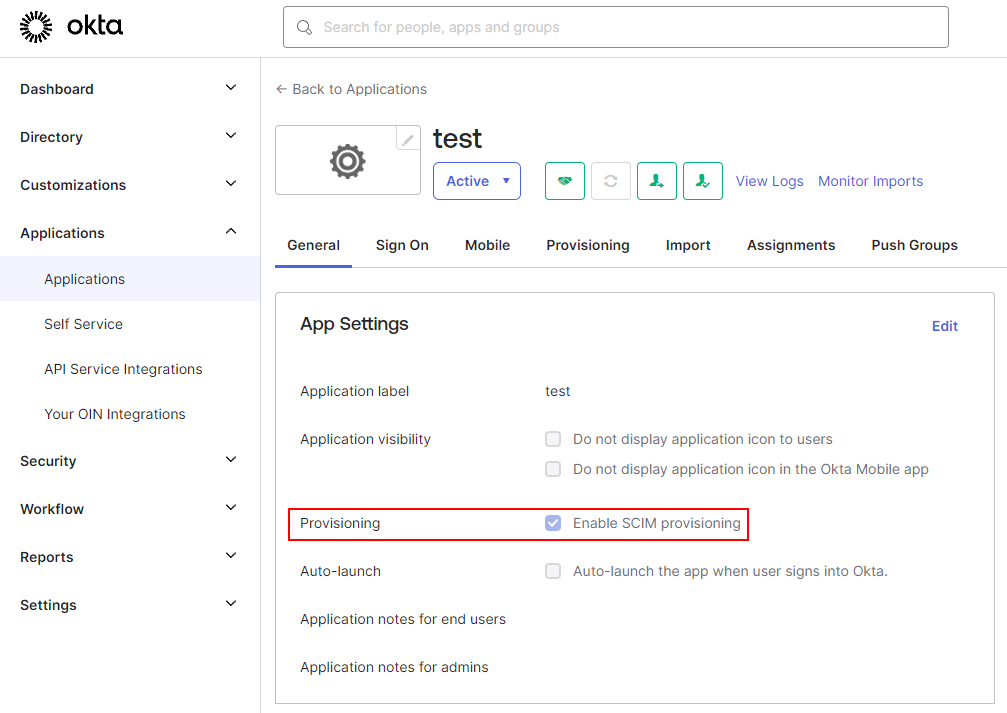Switch to the Provisioning tab
This screenshot has height=713, width=1007.
point(588,245)
